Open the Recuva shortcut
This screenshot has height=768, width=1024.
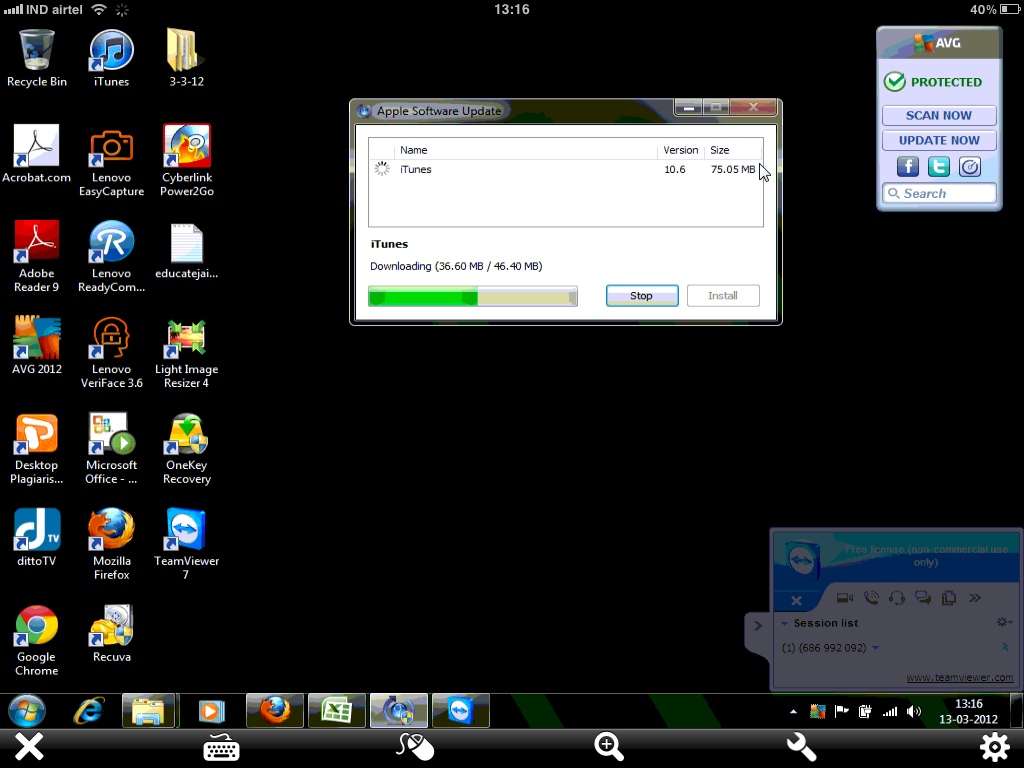[111, 633]
